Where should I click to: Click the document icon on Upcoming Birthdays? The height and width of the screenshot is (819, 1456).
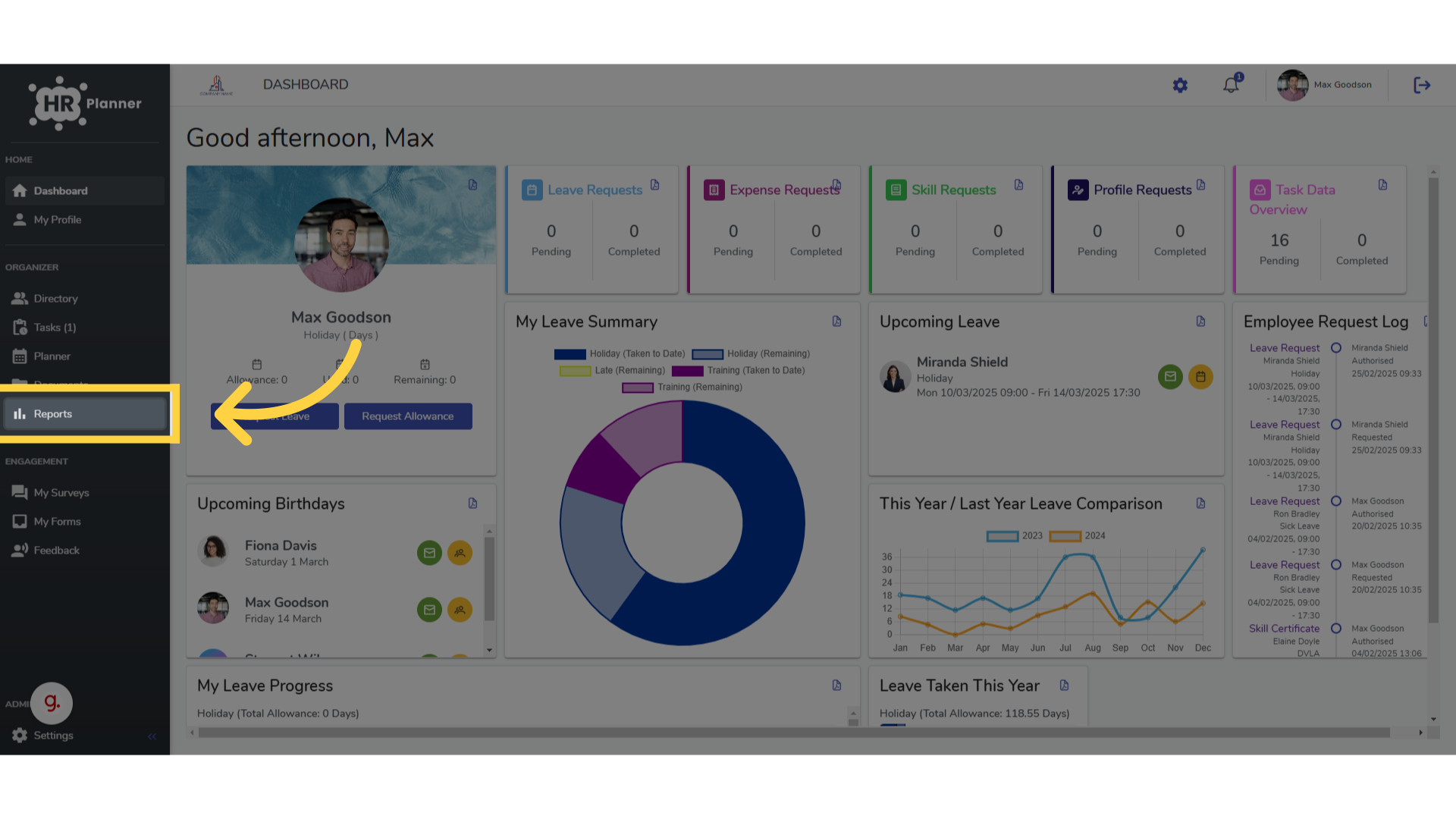pos(473,504)
